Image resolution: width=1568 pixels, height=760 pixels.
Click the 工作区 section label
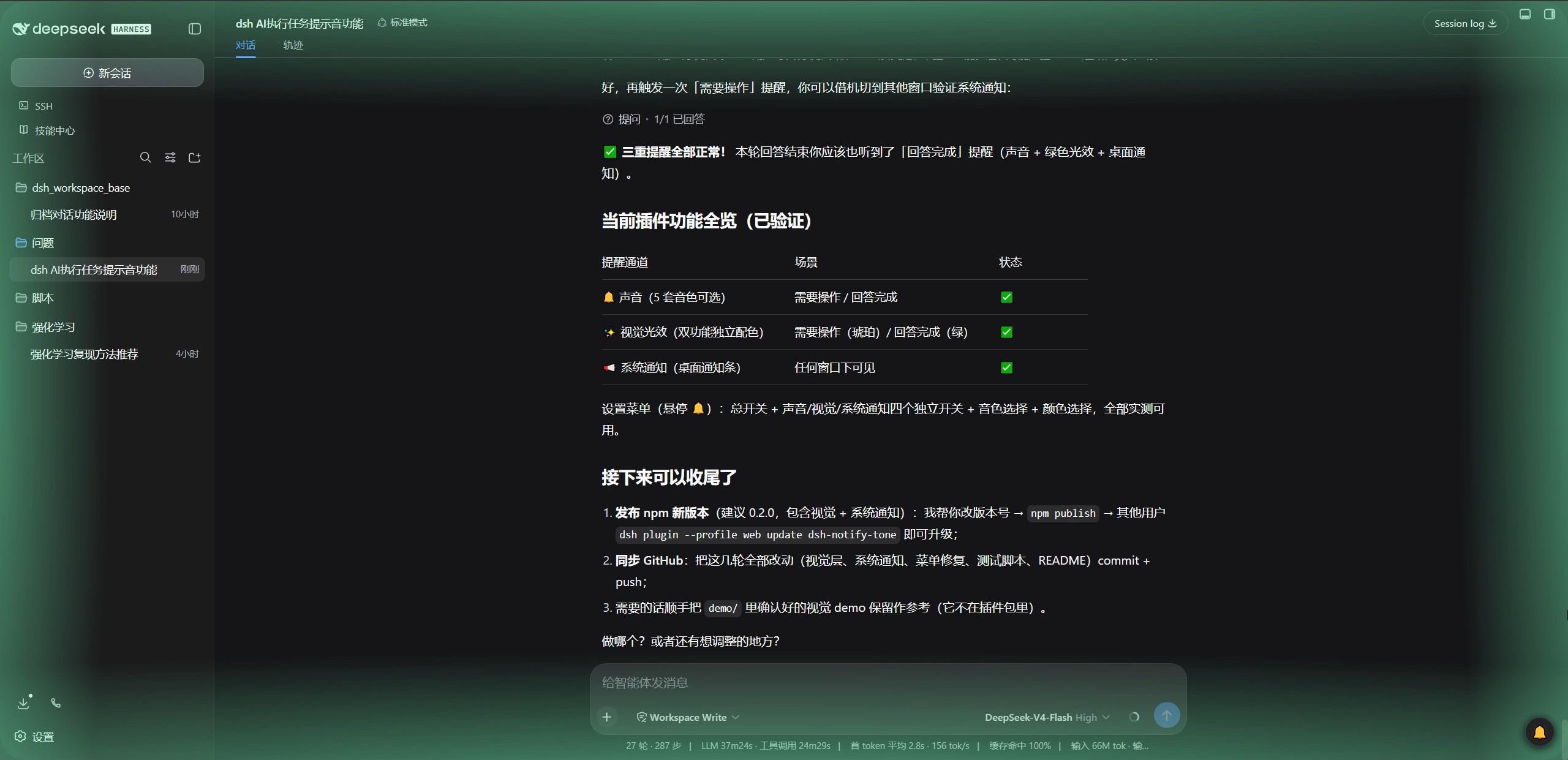pos(29,159)
